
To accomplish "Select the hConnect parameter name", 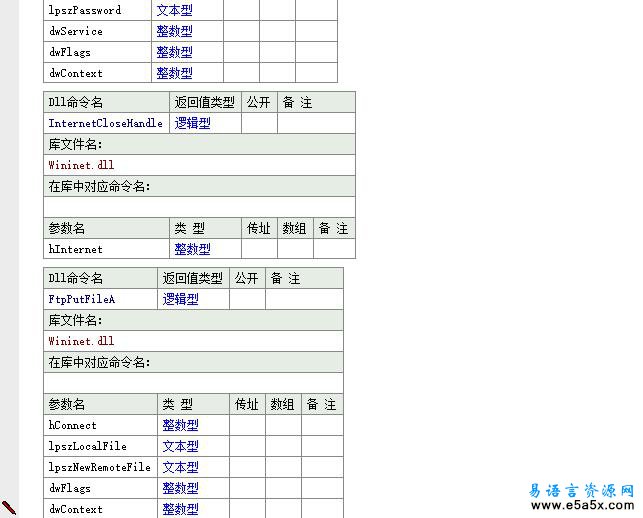I will (x=72, y=425).
